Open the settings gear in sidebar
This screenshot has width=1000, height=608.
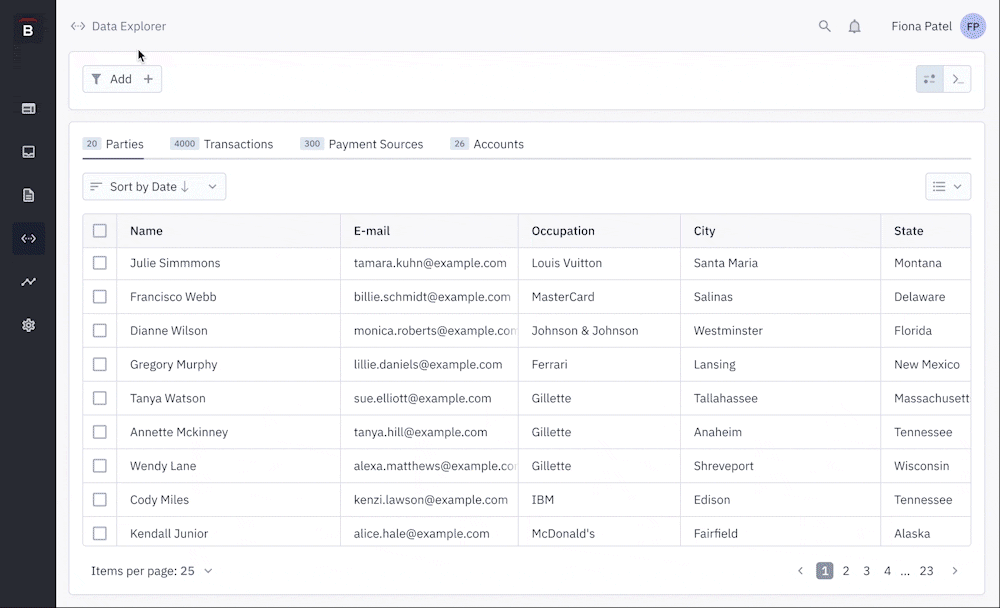pos(28,325)
